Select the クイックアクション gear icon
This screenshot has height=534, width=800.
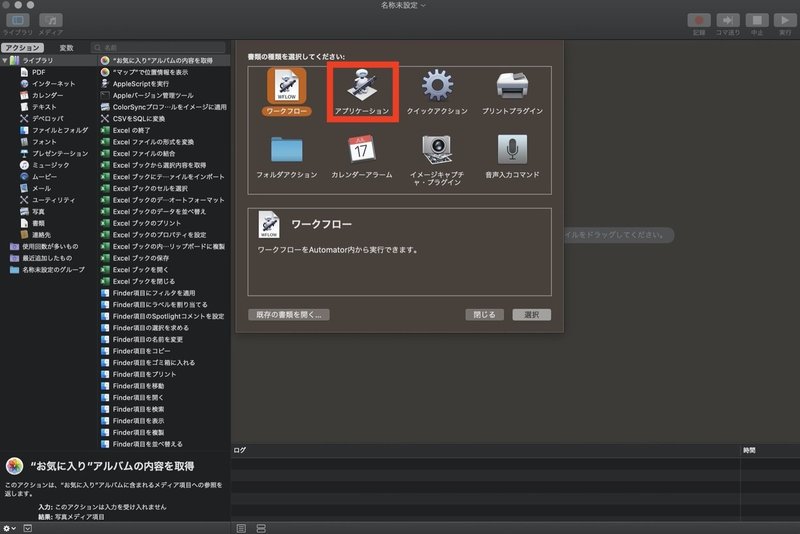pos(437,85)
